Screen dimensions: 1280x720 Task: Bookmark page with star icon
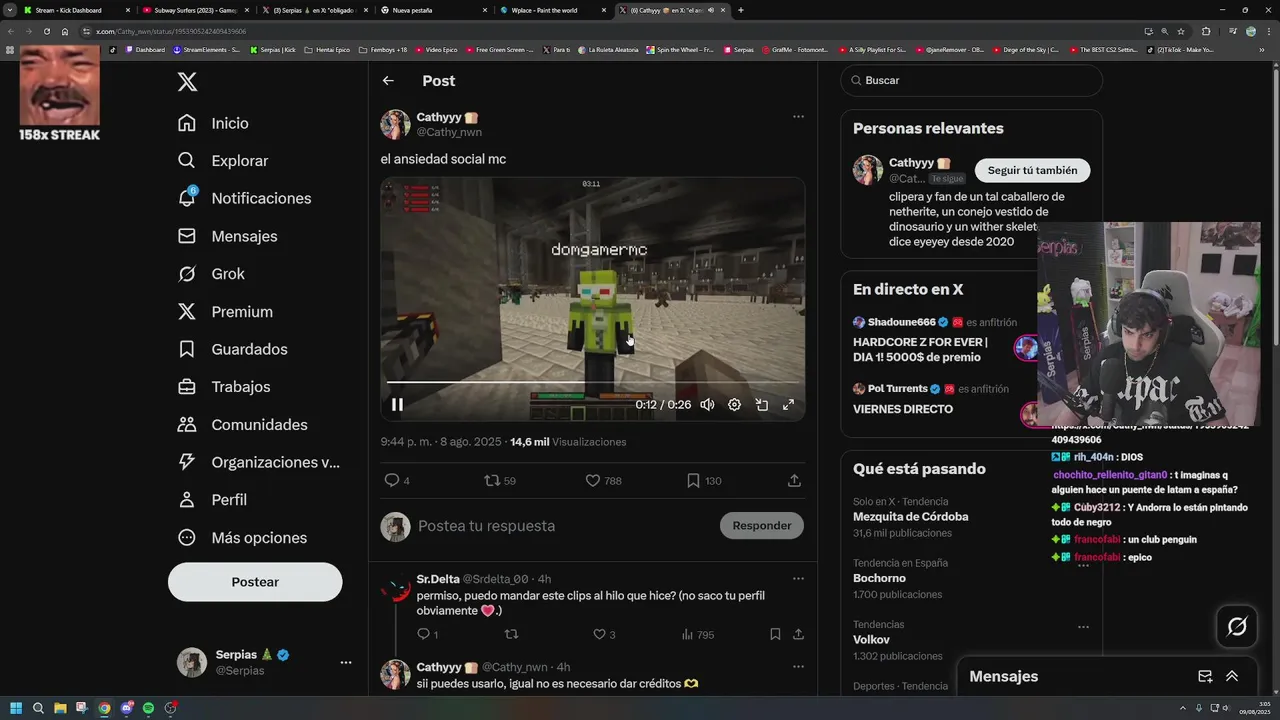tap(1181, 31)
